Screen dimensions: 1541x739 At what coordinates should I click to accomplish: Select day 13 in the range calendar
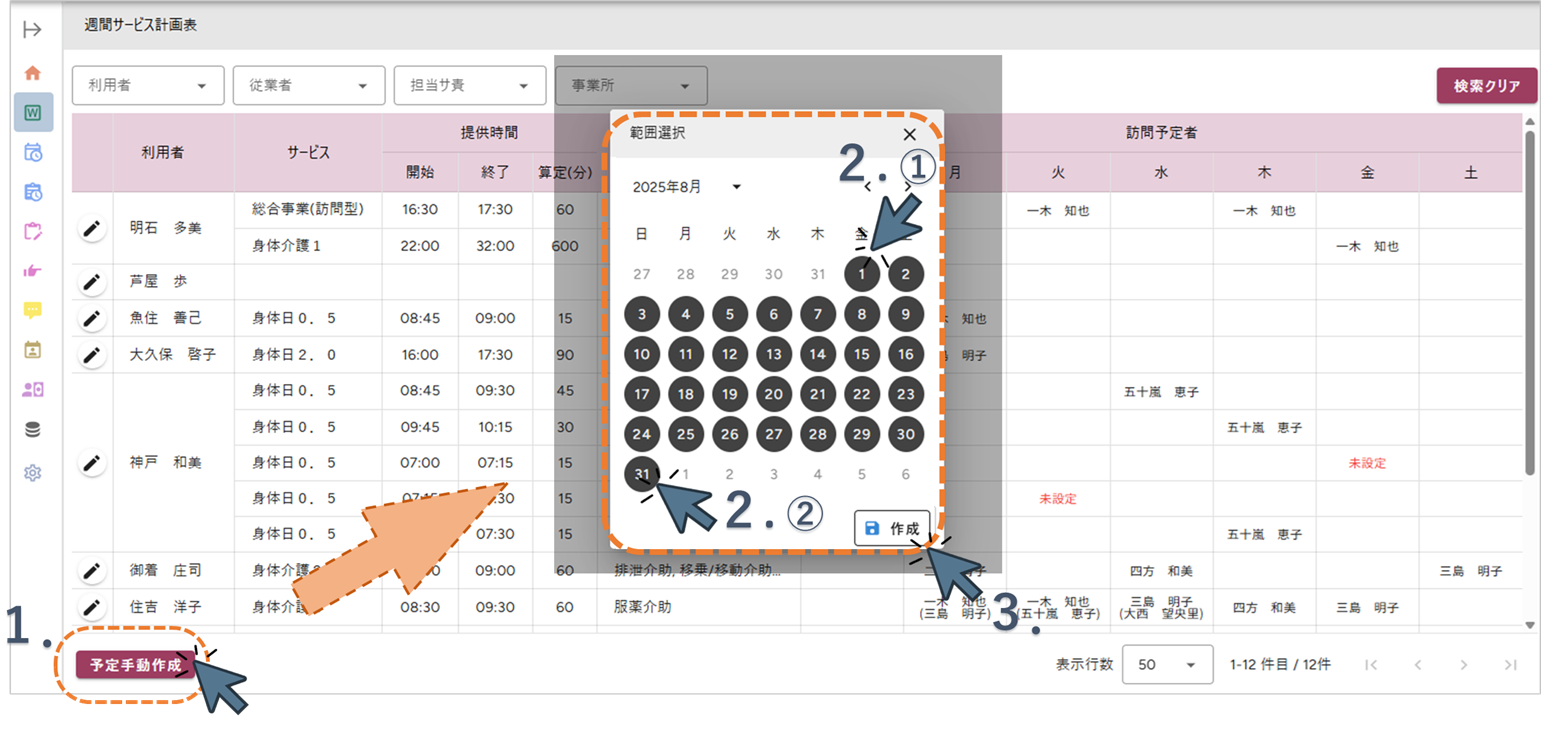point(774,354)
